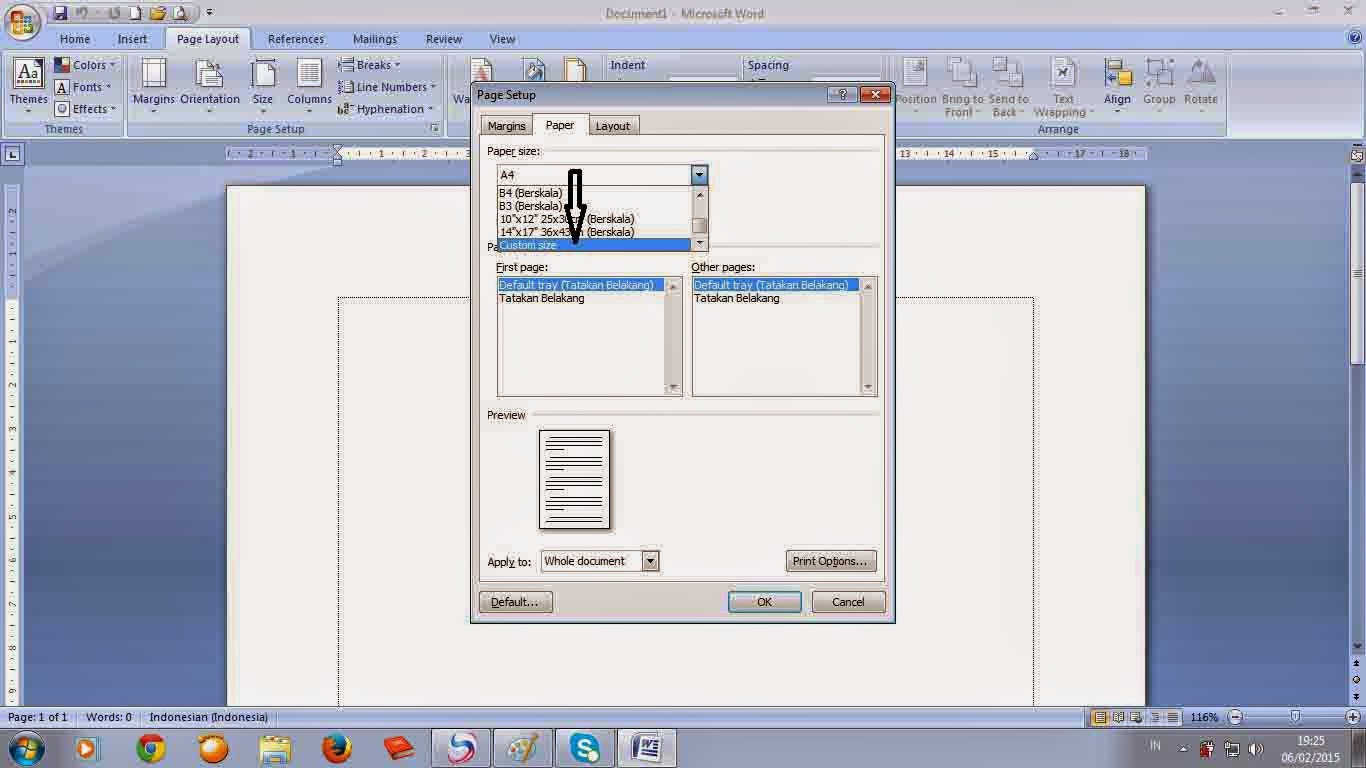Switch to the Mailings ribbon tab
Viewport: 1366px width, 768px height.
pos(375,39)
